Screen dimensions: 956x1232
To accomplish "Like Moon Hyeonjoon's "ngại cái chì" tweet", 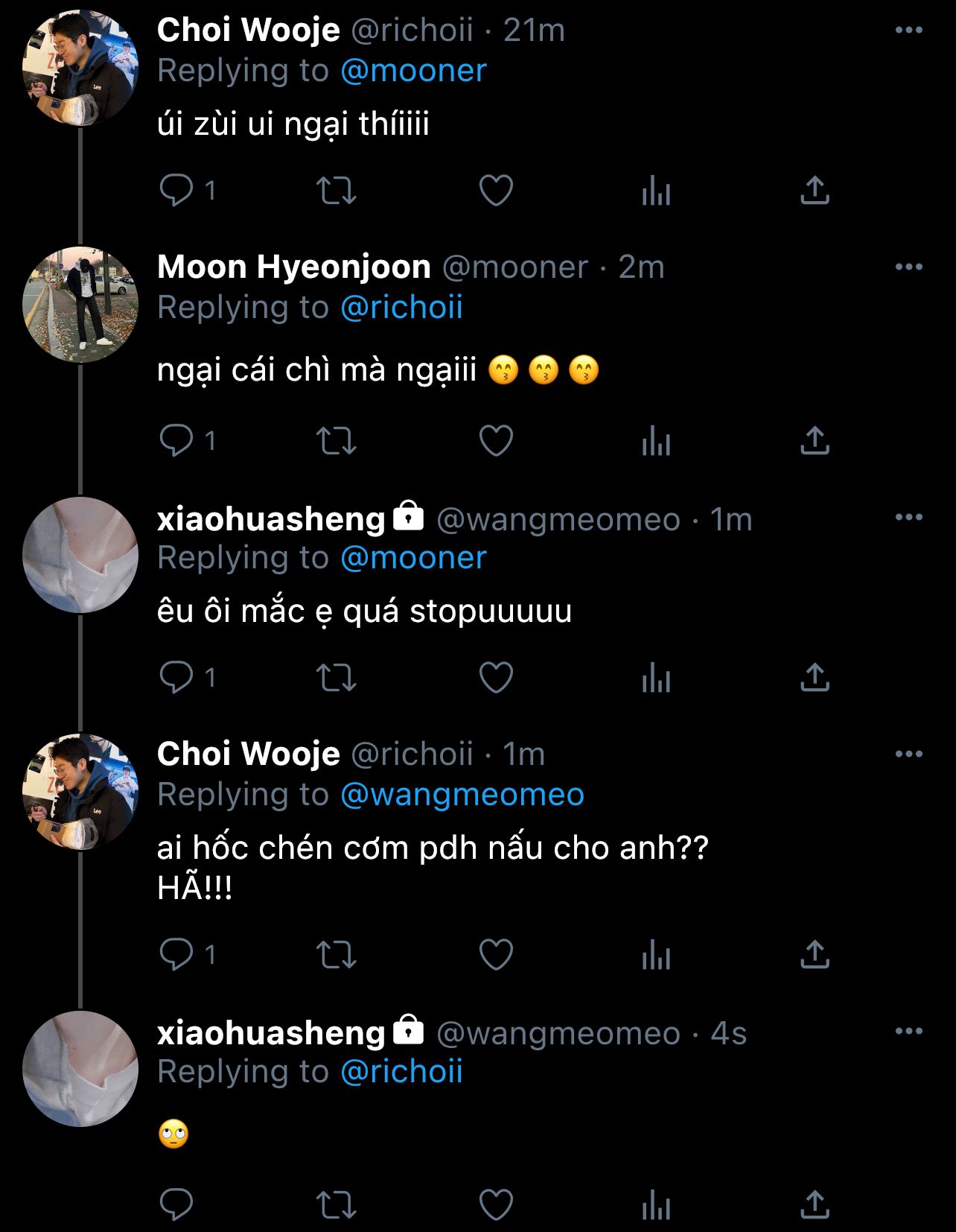I will pos(496,440).
